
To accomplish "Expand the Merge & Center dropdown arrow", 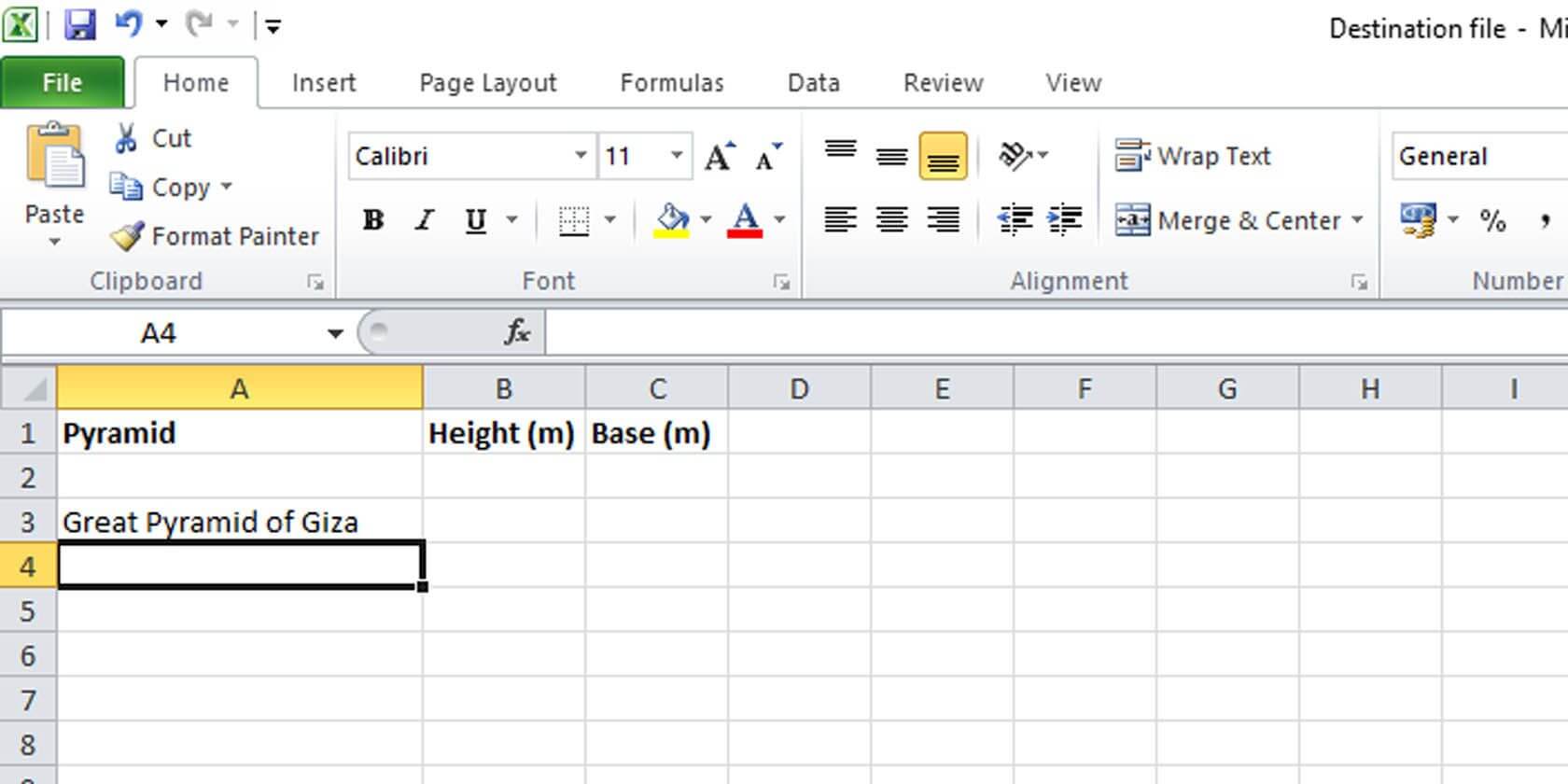I will (1357, 220).
